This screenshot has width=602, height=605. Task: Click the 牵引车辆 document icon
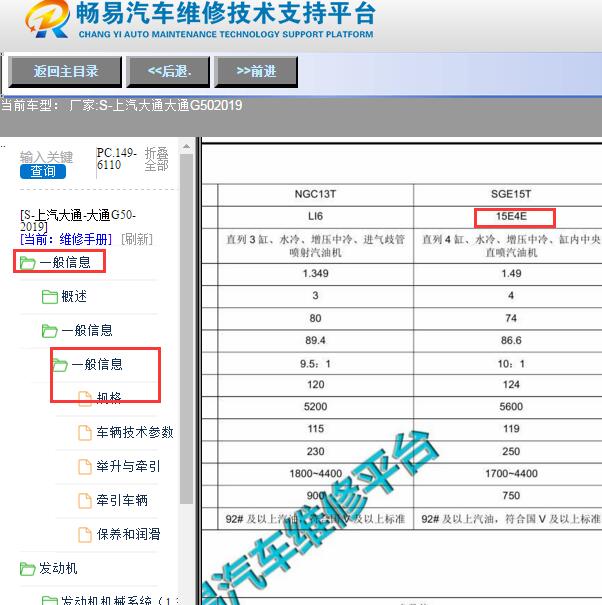point(85,500)
